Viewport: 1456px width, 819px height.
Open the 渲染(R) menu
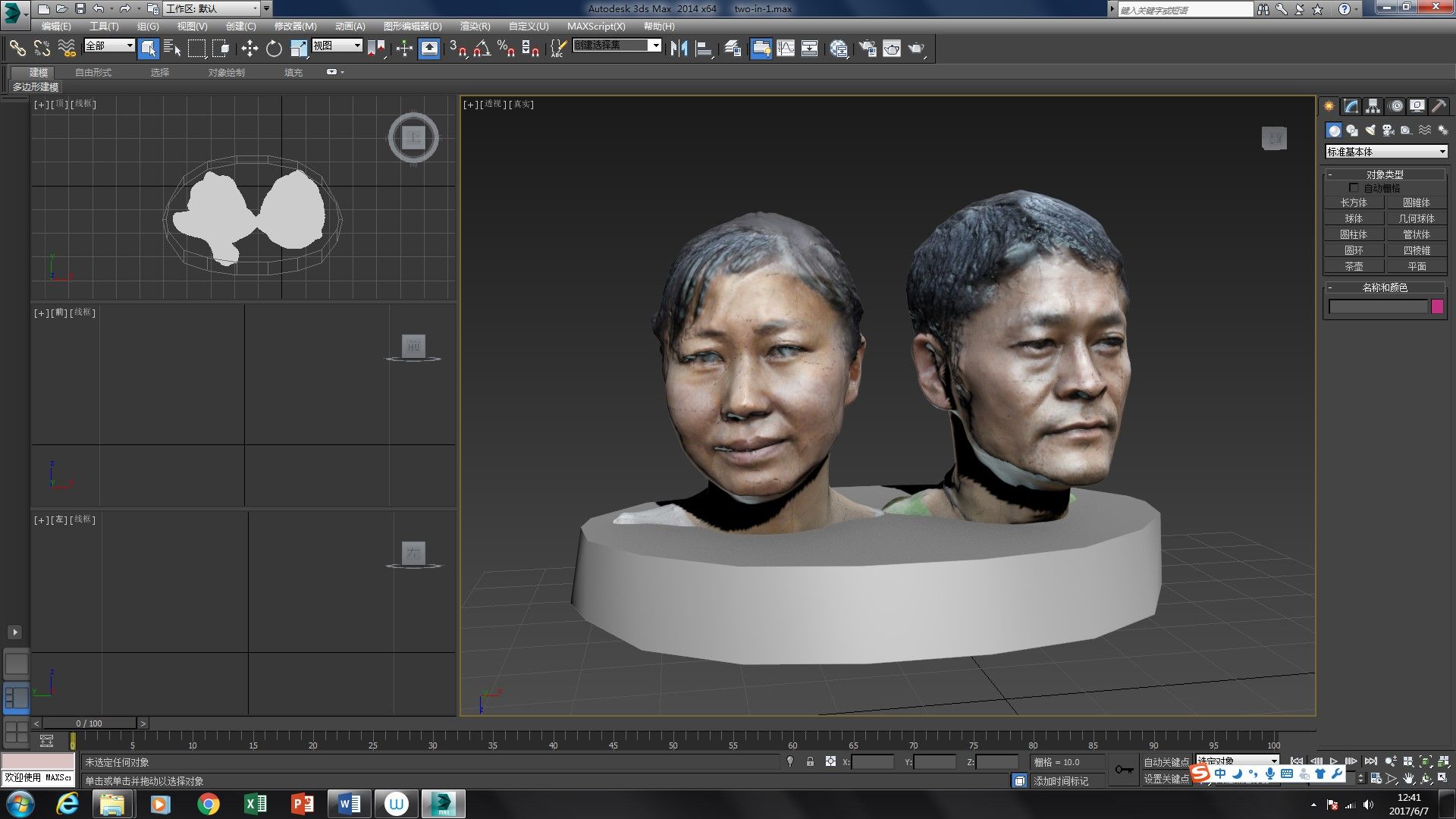[x=476, y=26]
